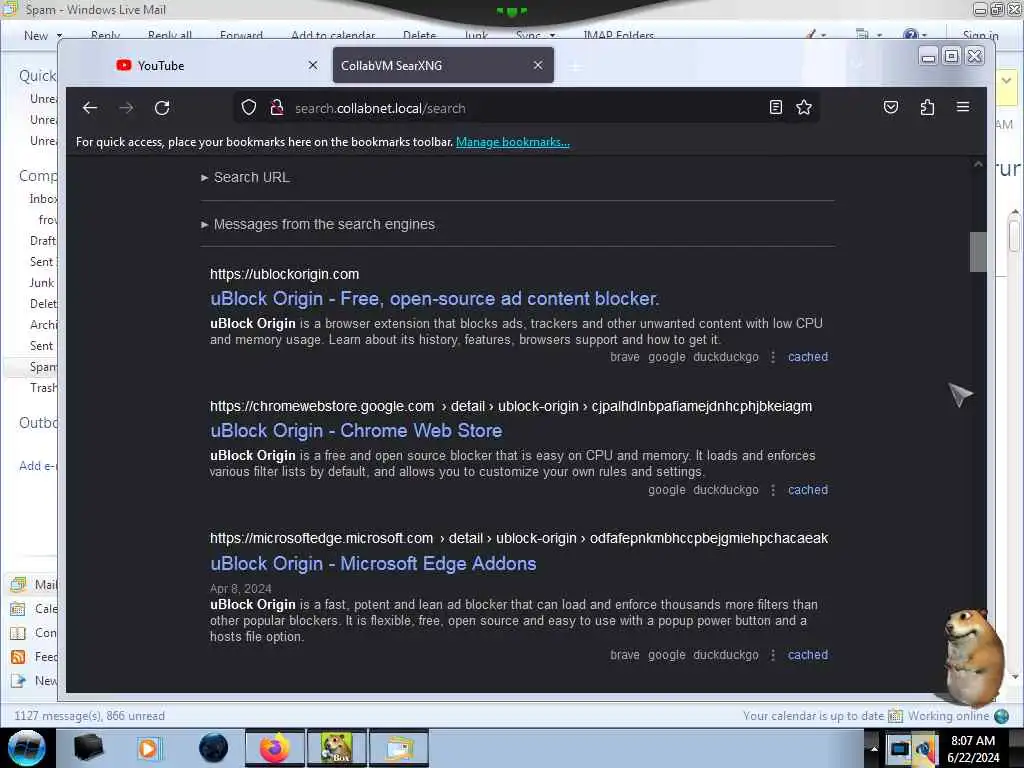Select Drafts folder in Windows Live Mail
The image size is (1024, 768).
(42, 240)
